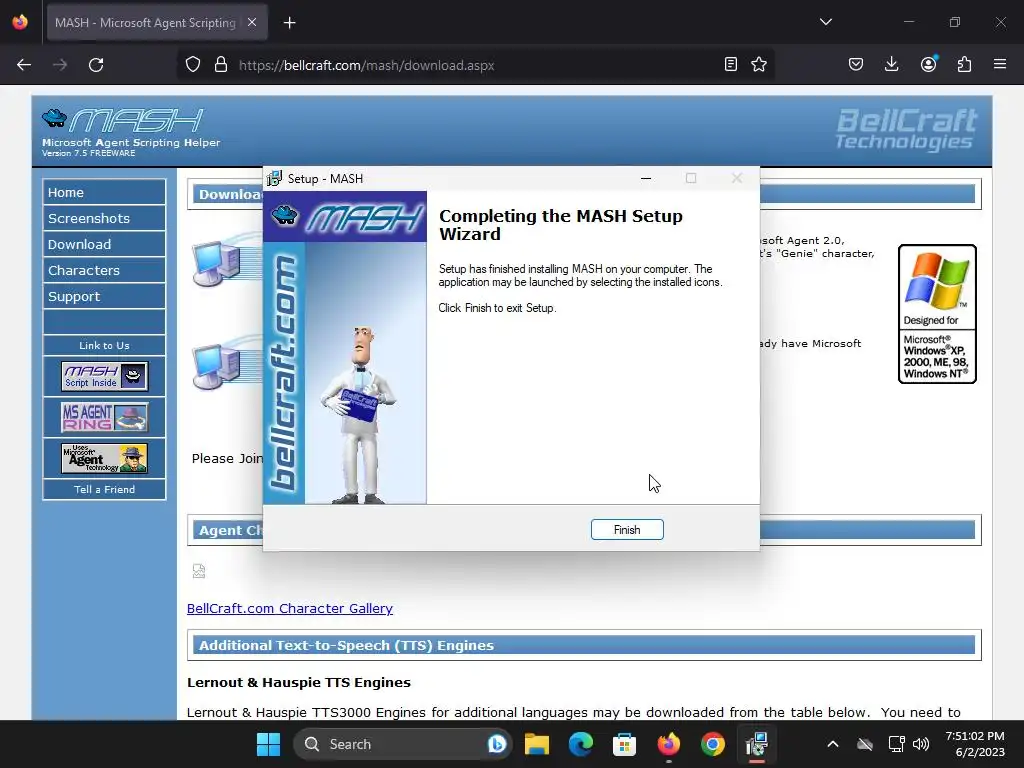Viewport: 1024px width, 768px height.
Task: Open Firefox account icon
Action: pos(928,64)
